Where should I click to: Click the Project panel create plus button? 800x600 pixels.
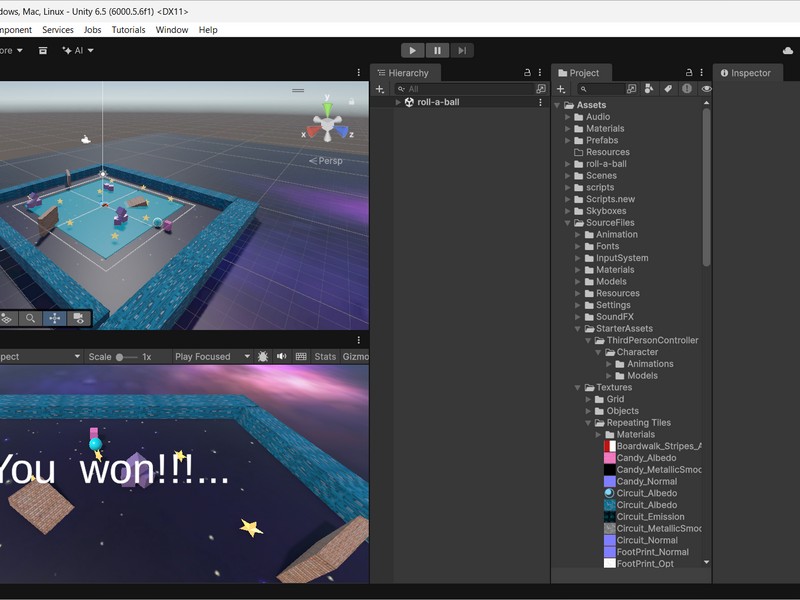(x=561, y=89)
